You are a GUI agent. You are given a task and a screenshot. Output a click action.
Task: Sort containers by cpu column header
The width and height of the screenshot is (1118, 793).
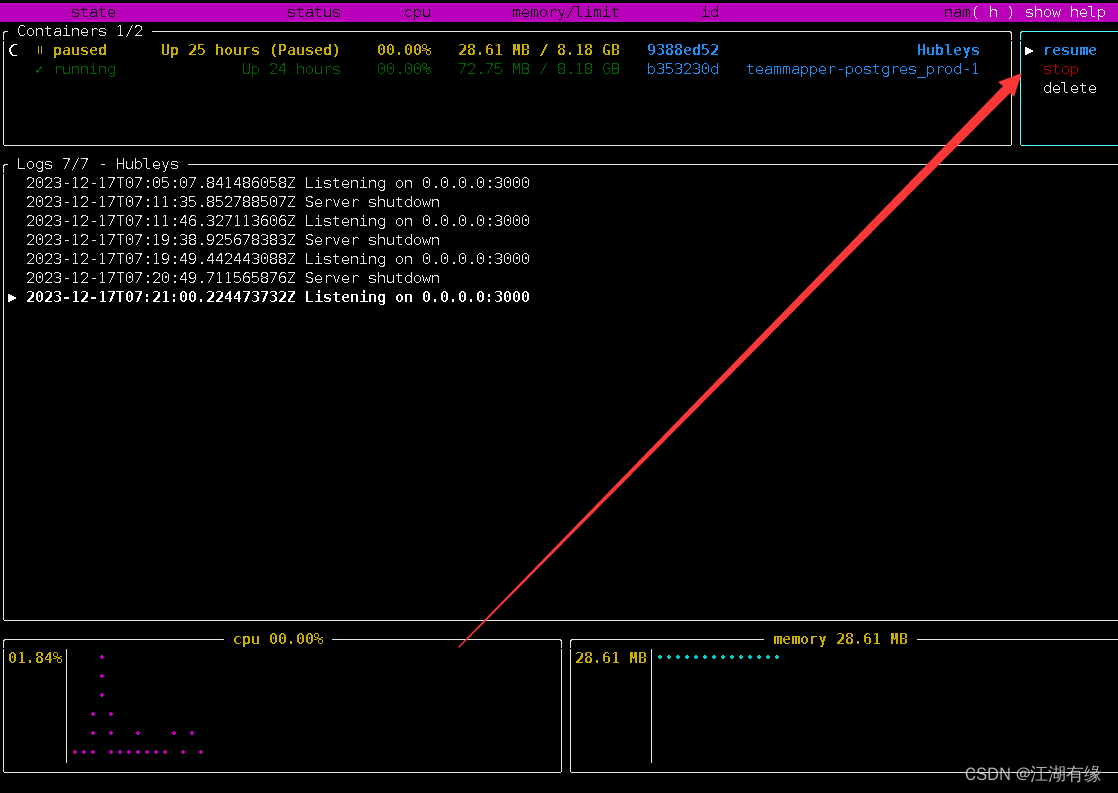pyautogui.click(x=417, y=12)
